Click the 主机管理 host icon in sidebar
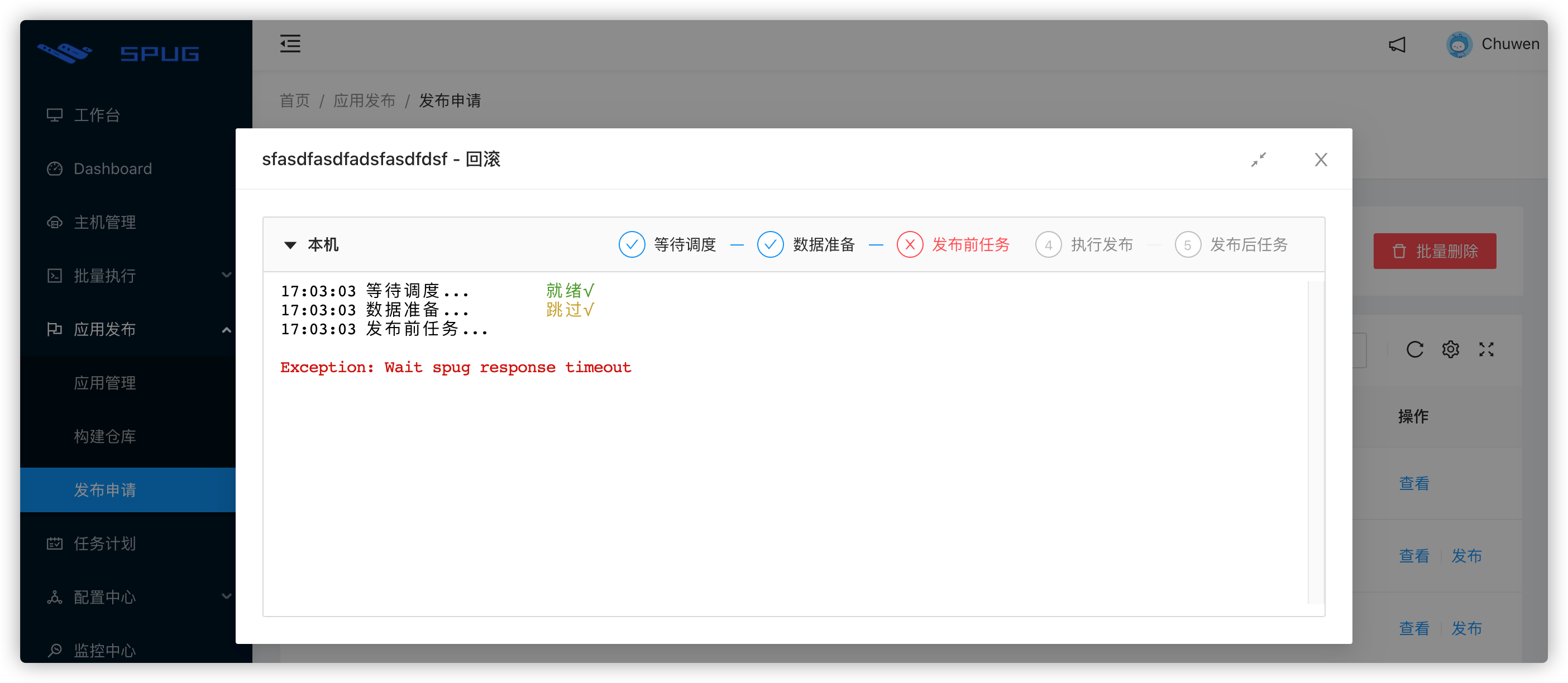Screen dimensions: 1568x683 [x=55, y=222]
